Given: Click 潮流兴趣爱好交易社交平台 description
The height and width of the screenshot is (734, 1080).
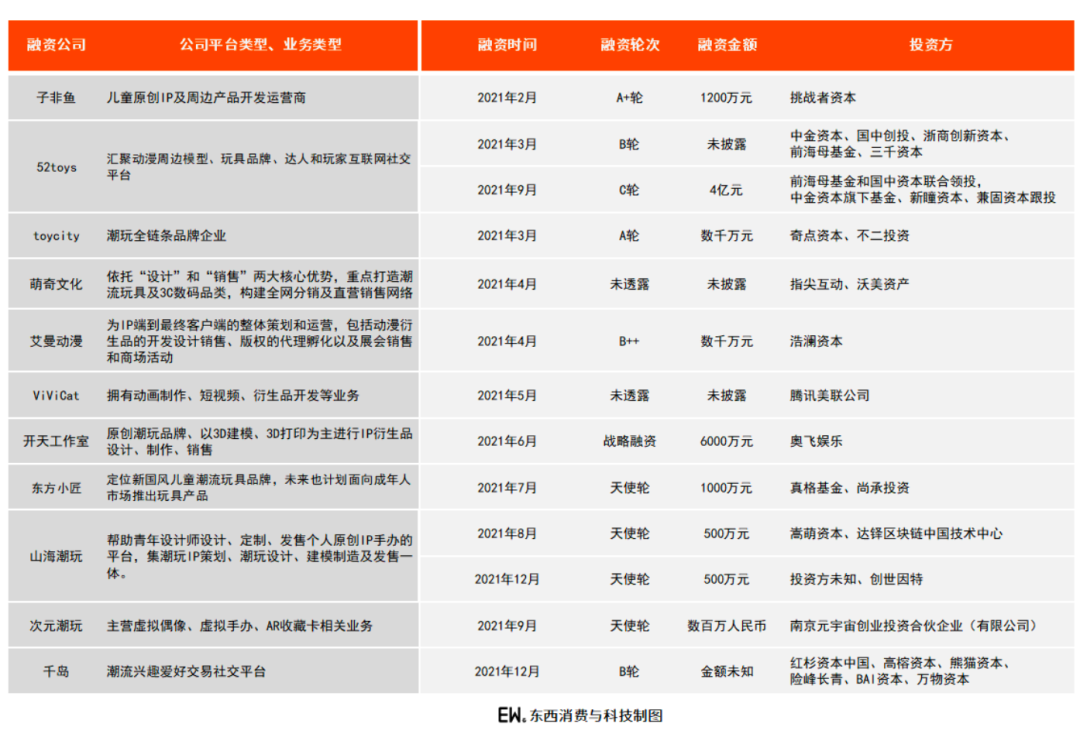Looking at the screenshot, I should click(186, 671).
